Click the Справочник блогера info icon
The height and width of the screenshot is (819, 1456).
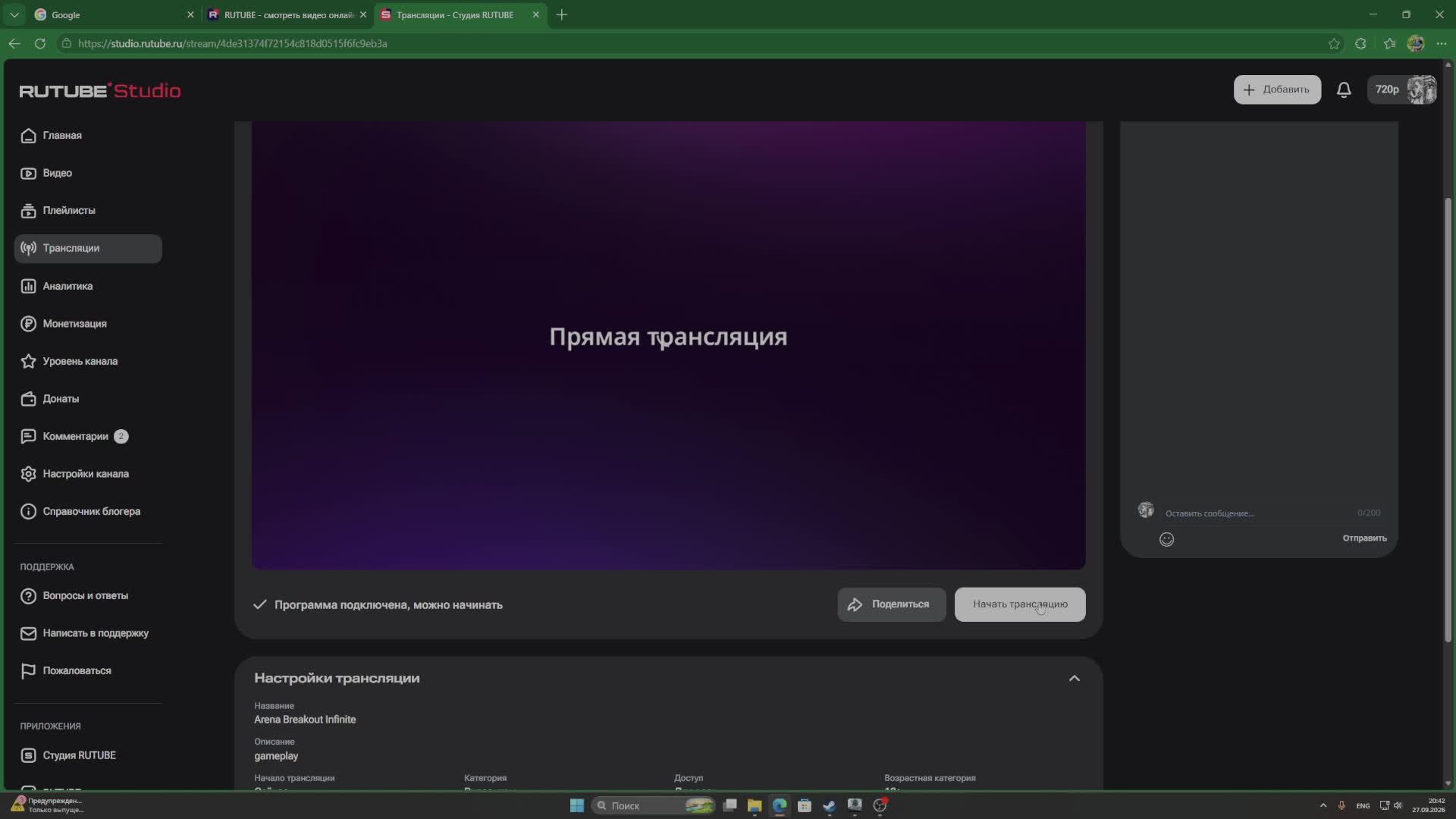point(28,512)
